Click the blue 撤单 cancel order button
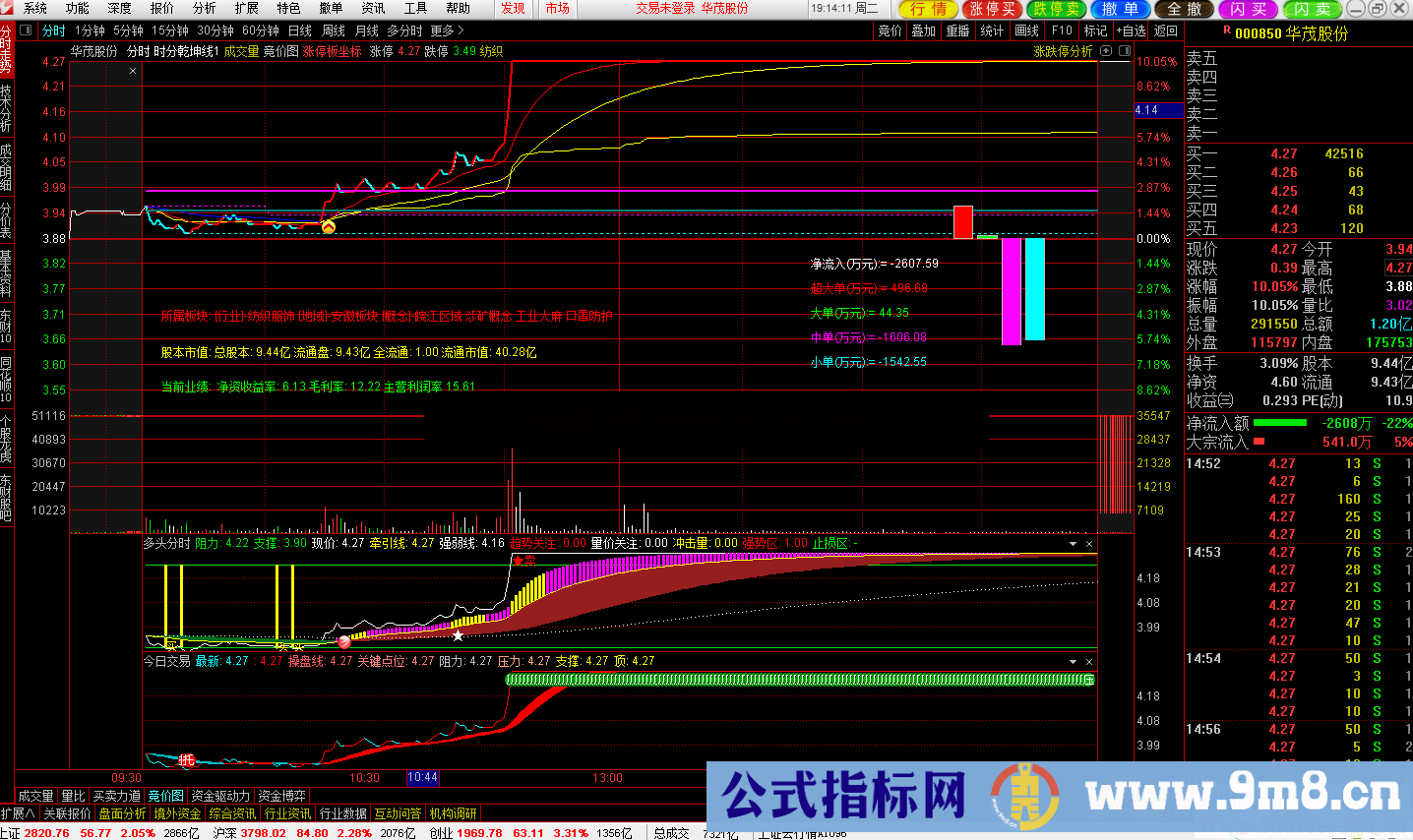 1119,9
